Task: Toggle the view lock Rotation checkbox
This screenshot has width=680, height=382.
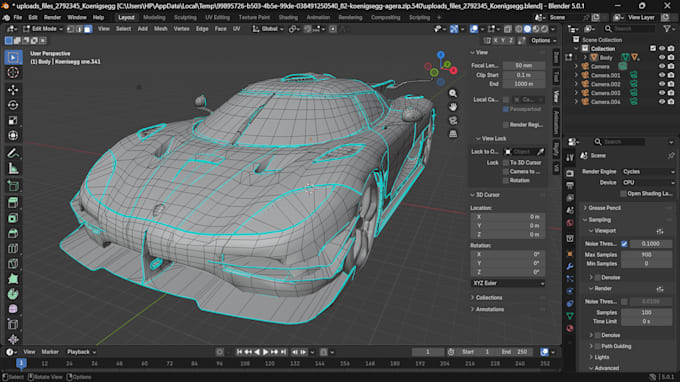Action: [506, 180]
